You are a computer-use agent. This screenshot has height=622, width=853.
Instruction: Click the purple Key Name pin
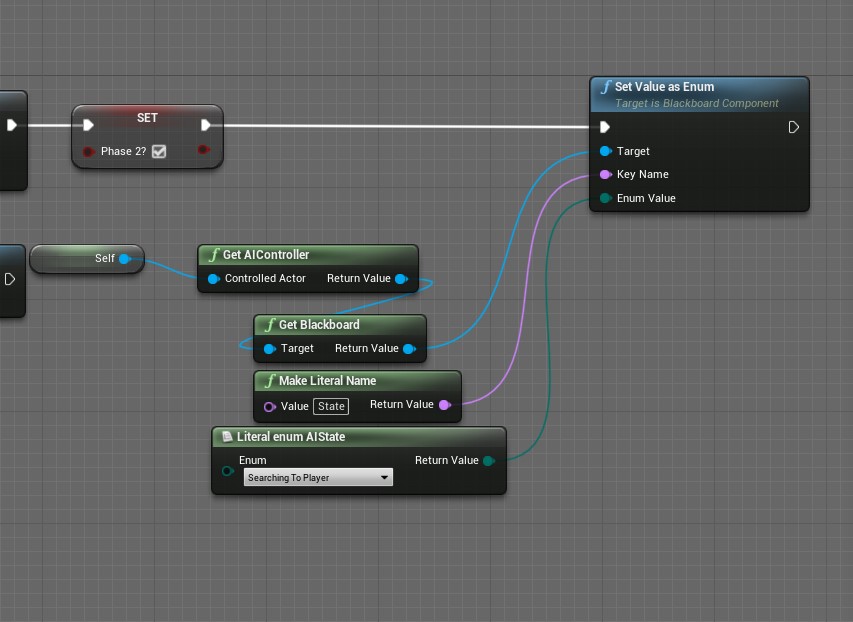coord(605,174)
